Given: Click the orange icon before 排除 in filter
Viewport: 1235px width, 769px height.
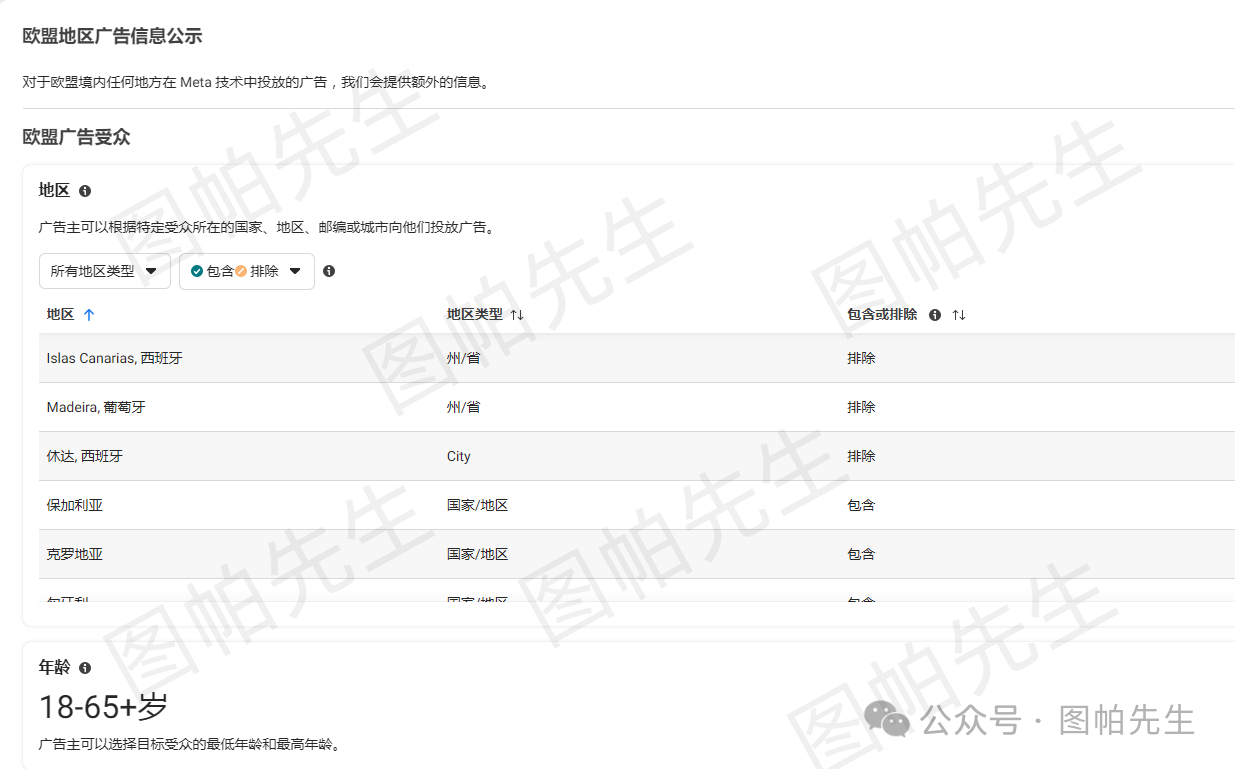Looking at the screenshot, I should 241,271.
